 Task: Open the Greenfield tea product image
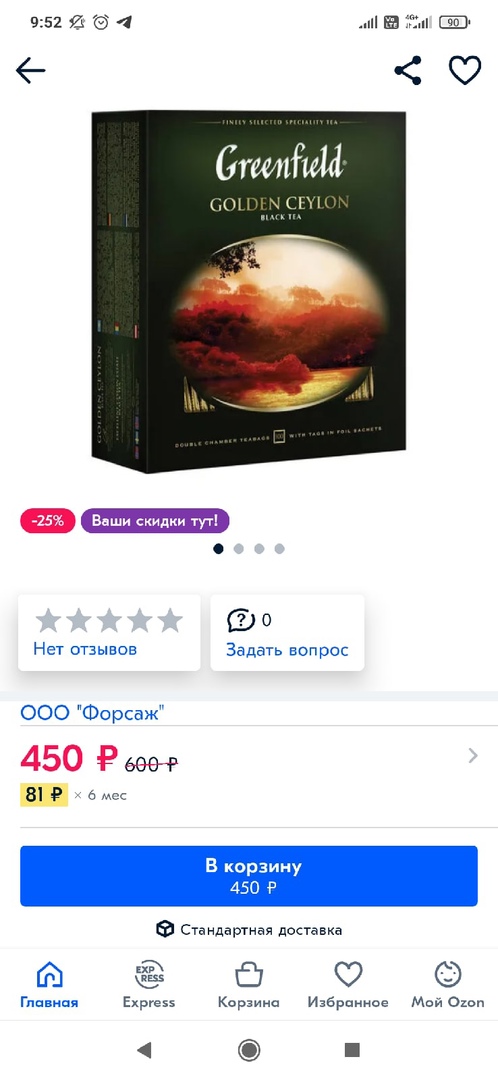click(x=249, y=292)
